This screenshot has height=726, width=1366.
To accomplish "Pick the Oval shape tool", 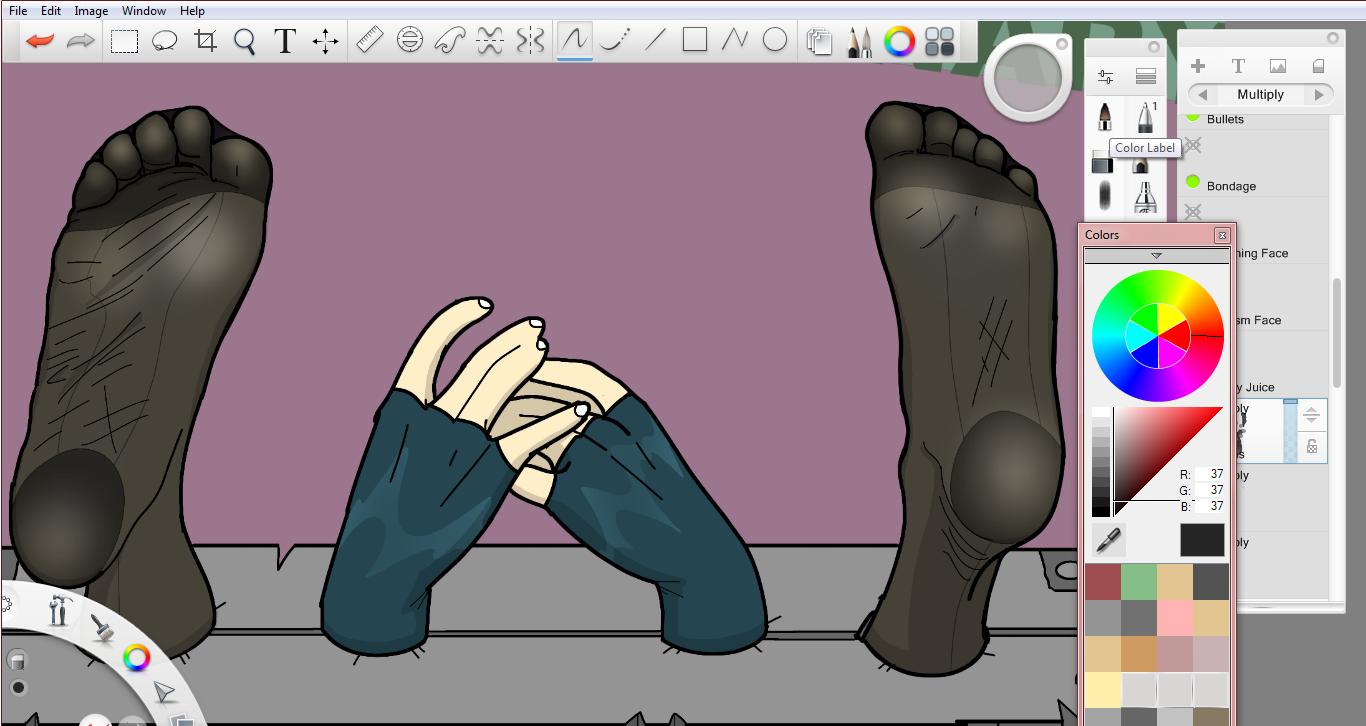I will [x=775, y=40].
